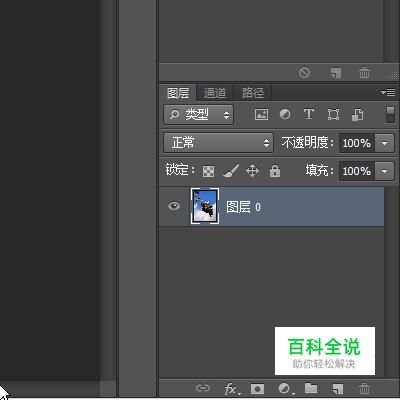Lock transparent pixels

pos(208,172)
